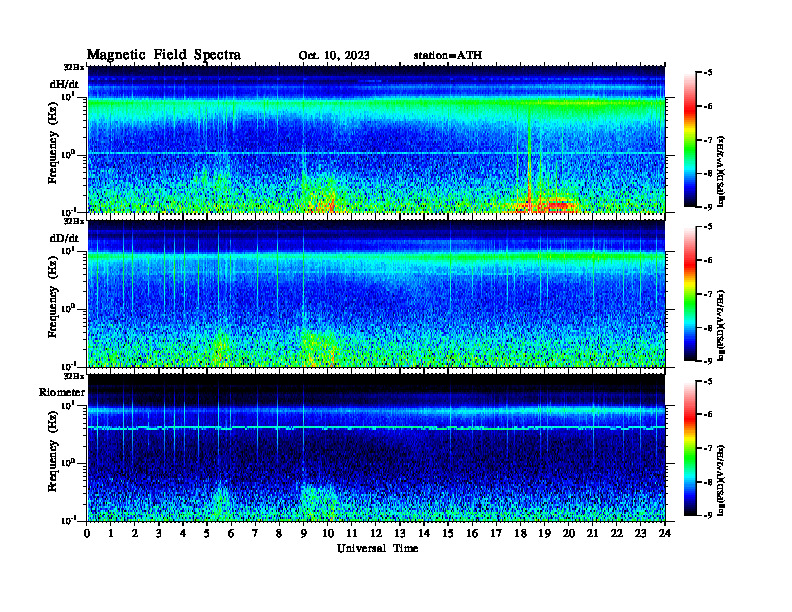Click hour tick label '0' on time axis
The width and height of the screenshot is (792, 612).
coord(87,533)
